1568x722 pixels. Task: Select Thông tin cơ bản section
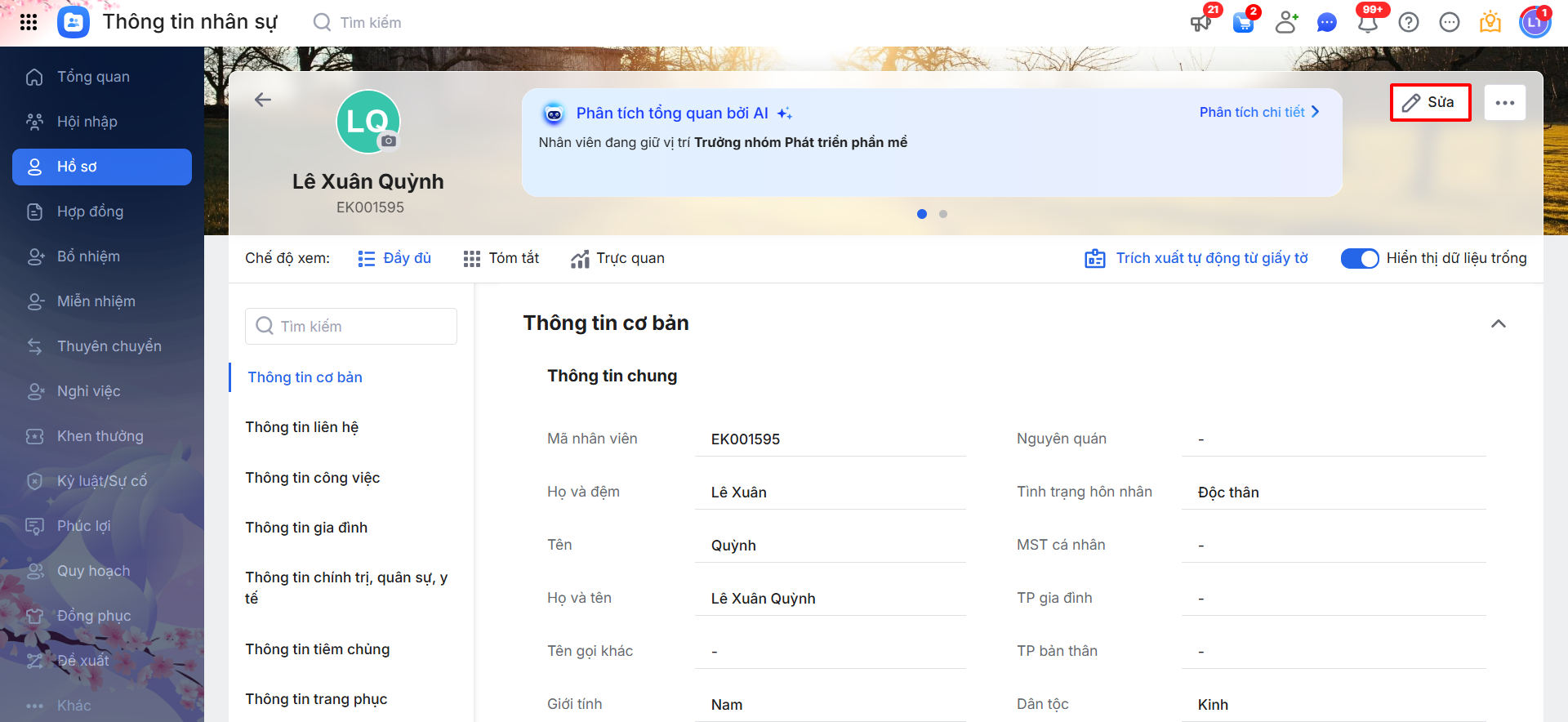(305, 377)
